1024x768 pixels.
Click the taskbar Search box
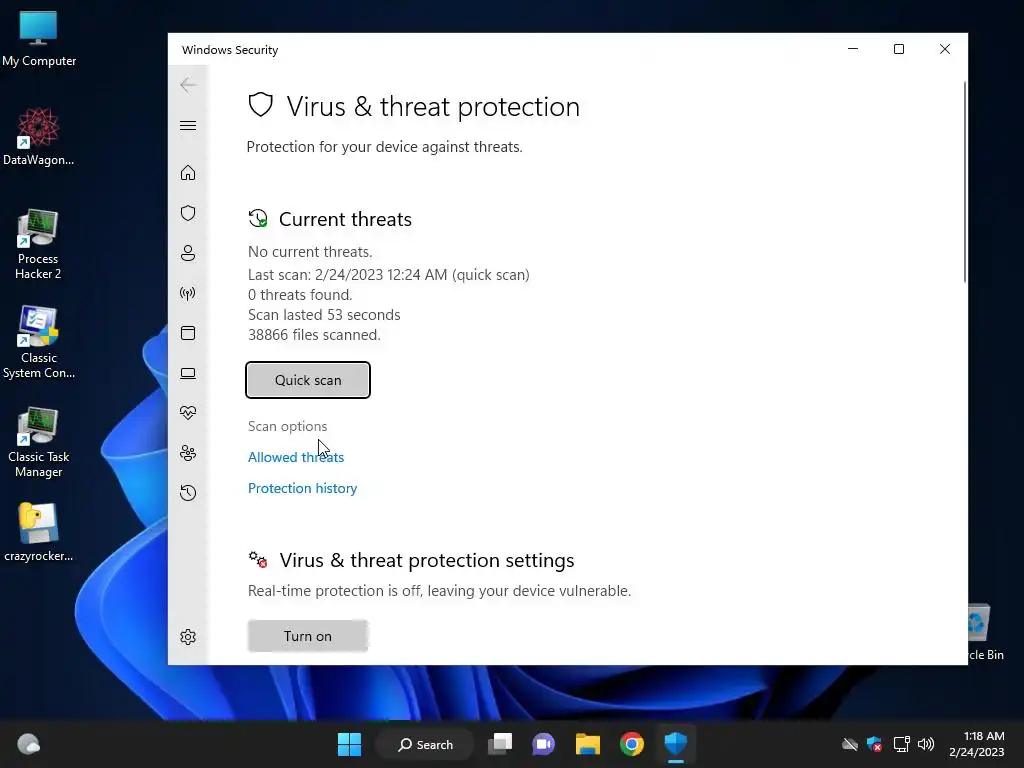pos(424,744)
